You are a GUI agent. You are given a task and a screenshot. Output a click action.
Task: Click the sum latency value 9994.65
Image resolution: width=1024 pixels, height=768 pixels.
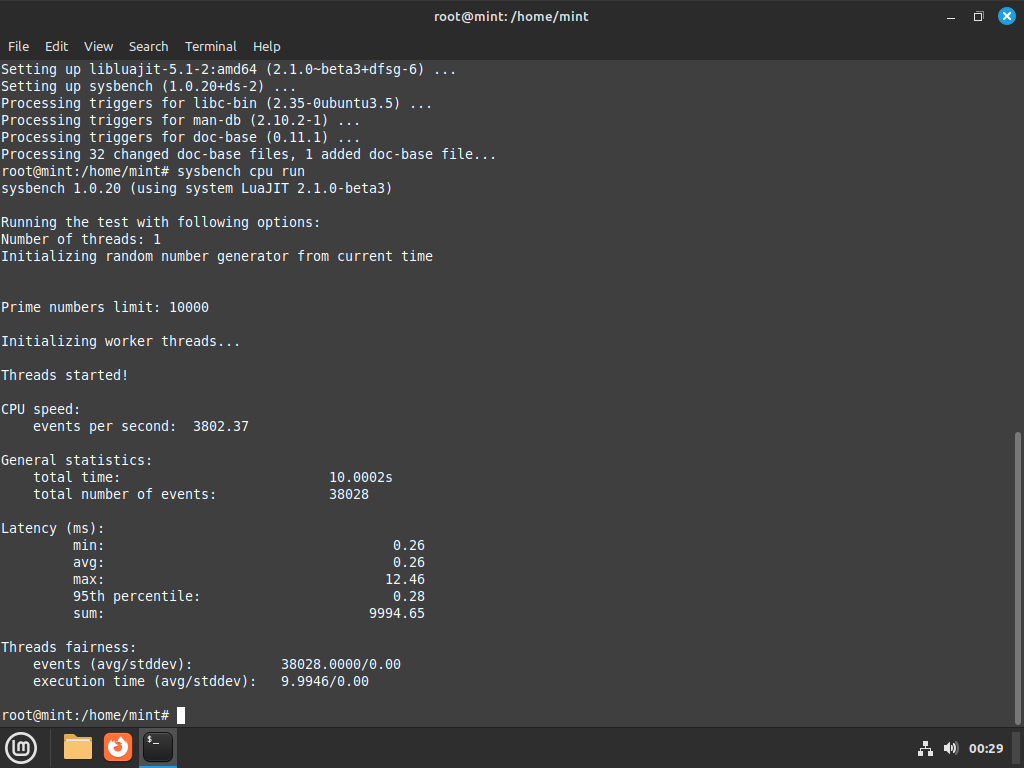click(397, 613)
